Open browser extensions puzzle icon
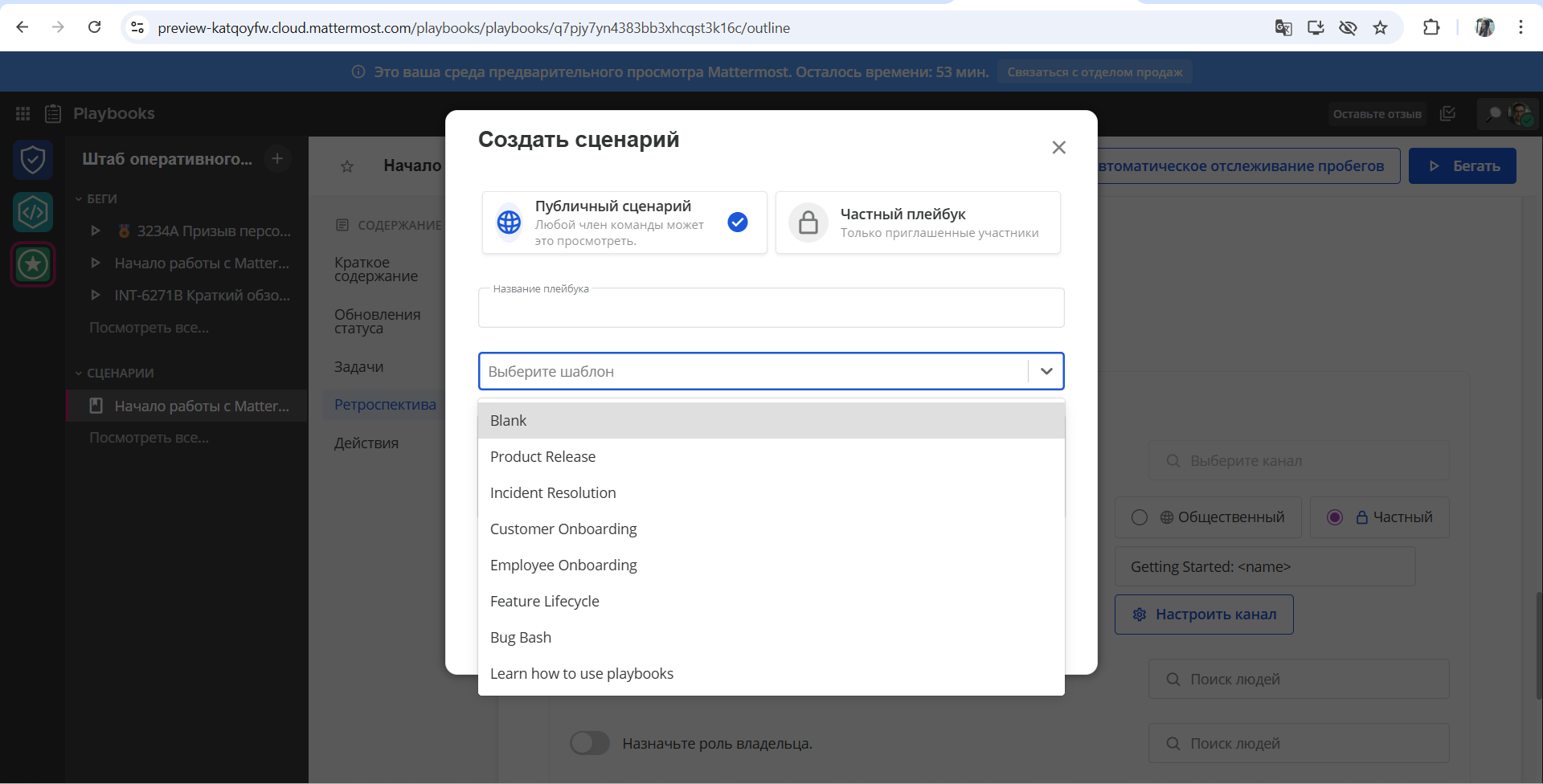This screenshot has height=784, width=1543. 1430,28
